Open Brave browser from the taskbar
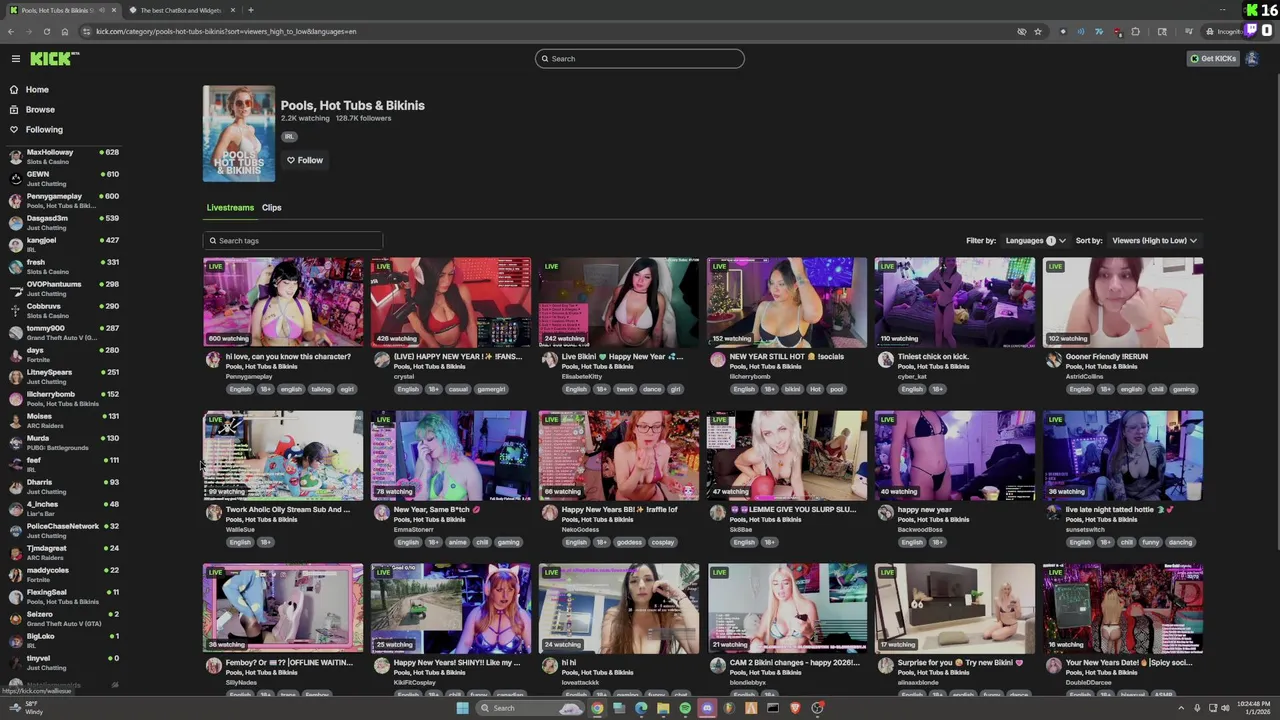Viewport: 1280px width, 720px height. point(795,708)
